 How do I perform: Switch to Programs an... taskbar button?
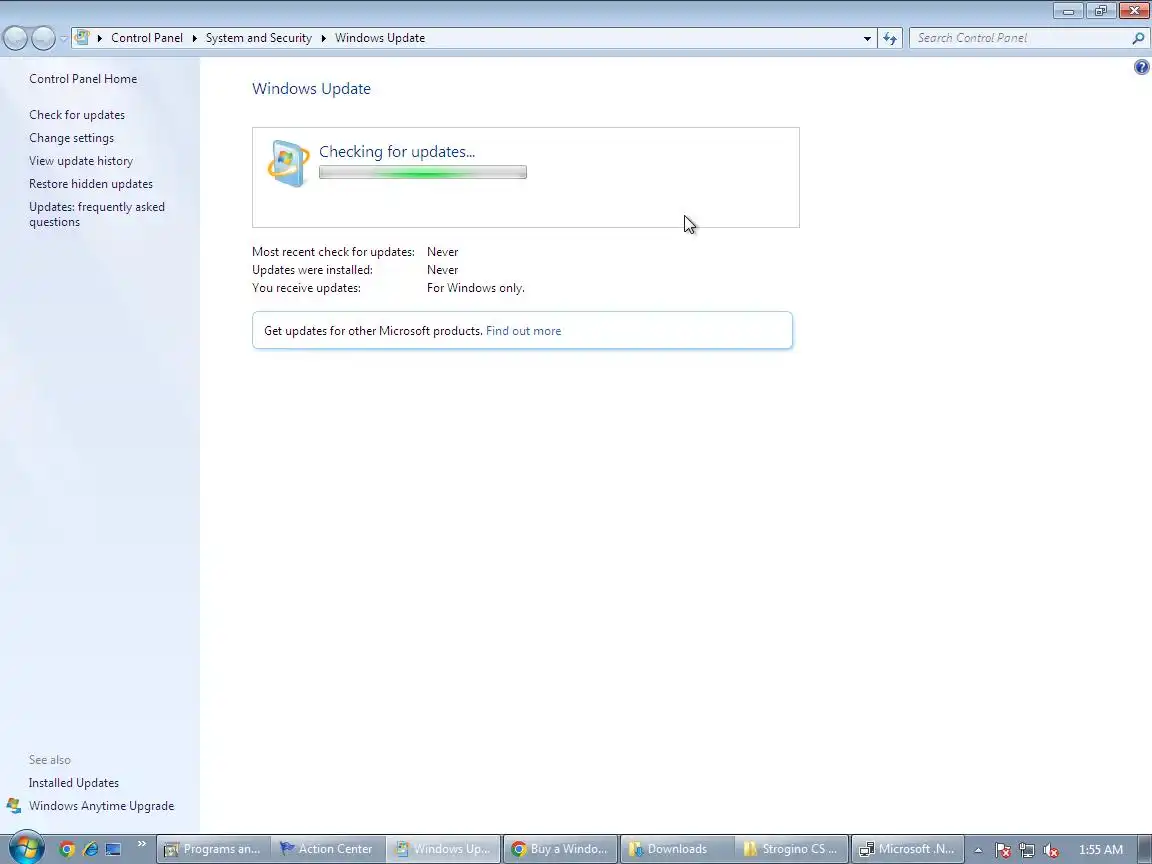(213, 849)
